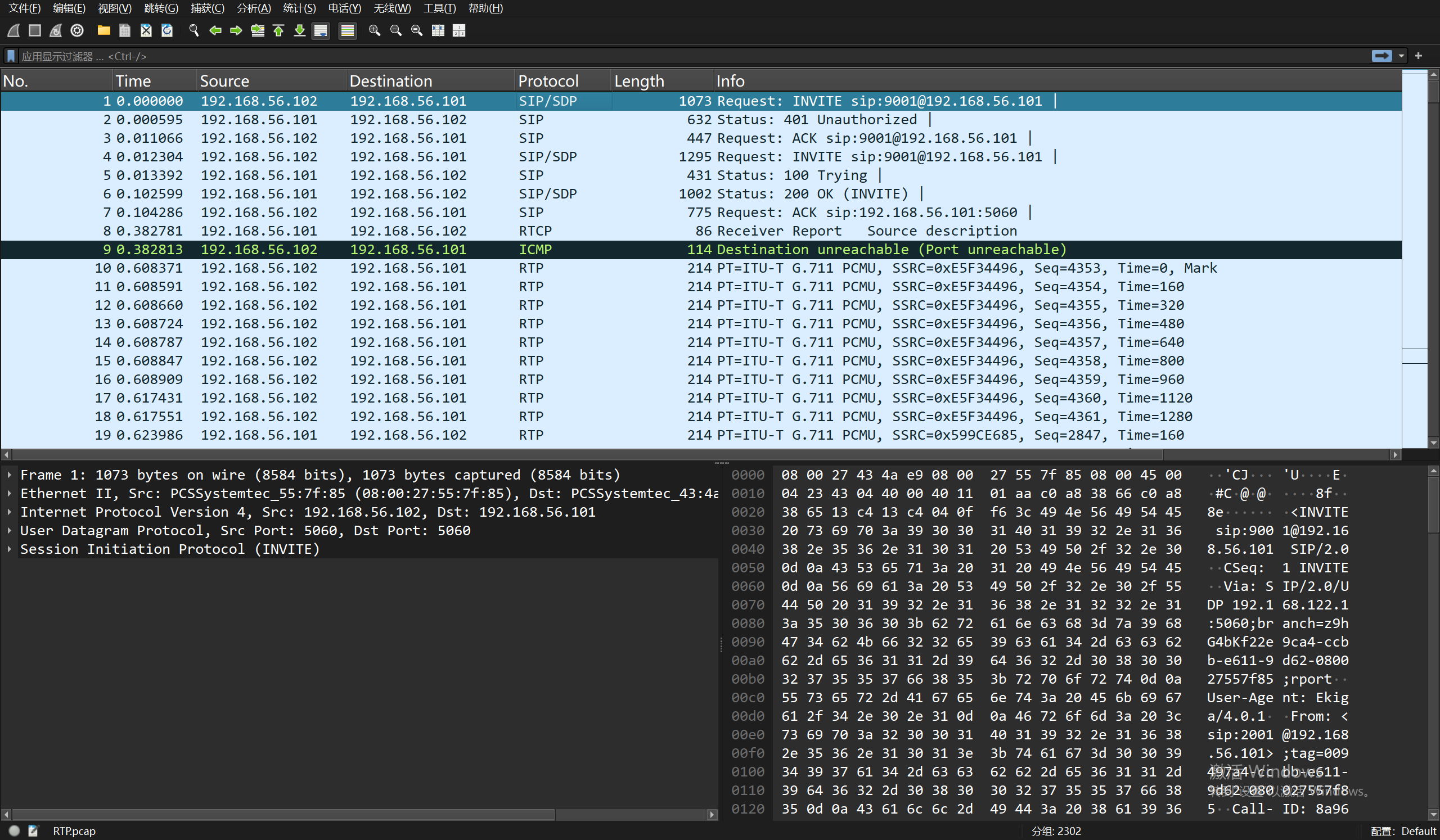Click the start capture shark fin icon
Viewport: 1440px width, 840px height.
click(13, 30)
